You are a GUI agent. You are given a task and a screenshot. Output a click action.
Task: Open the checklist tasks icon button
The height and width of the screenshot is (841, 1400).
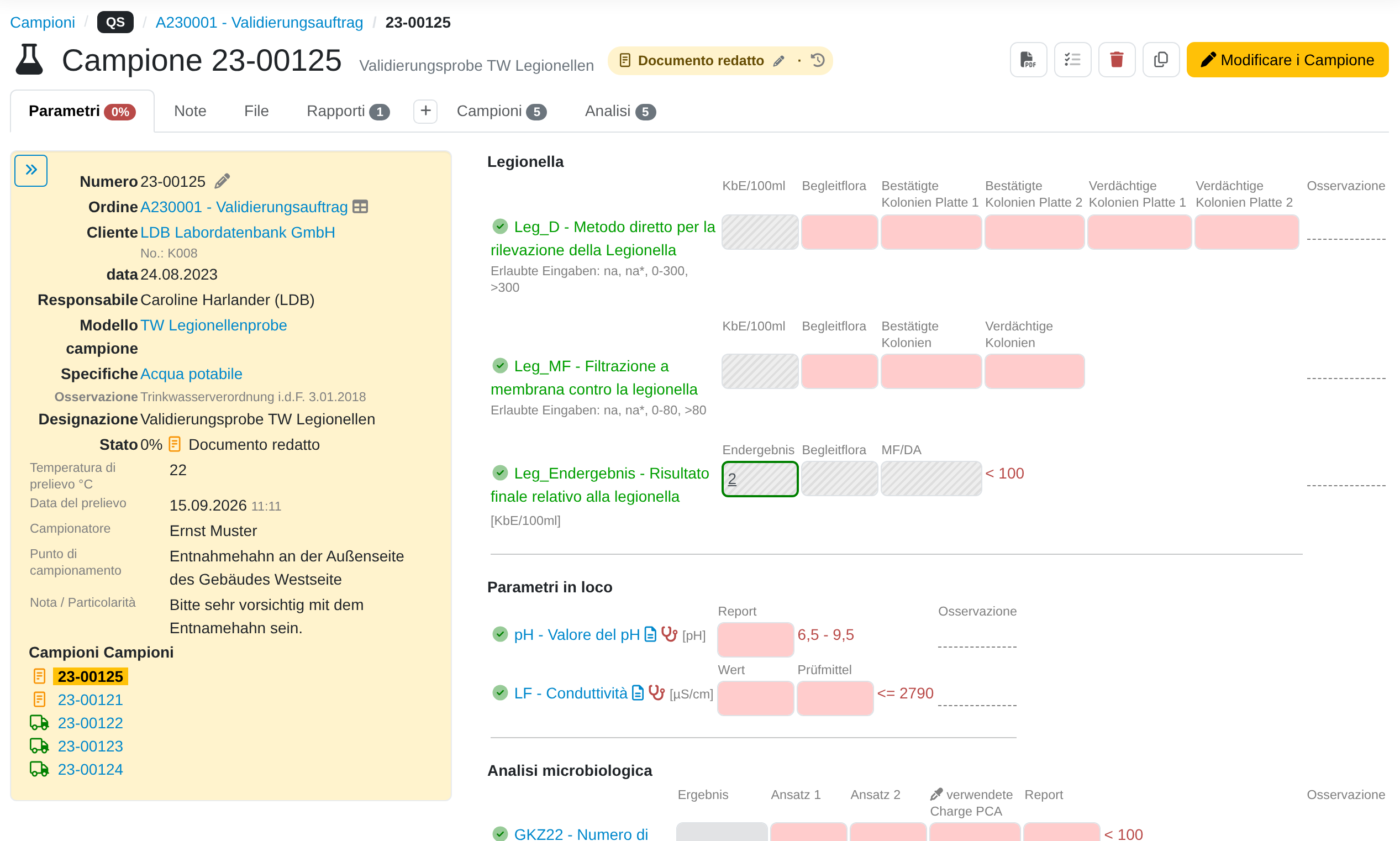click(1072, 60)
